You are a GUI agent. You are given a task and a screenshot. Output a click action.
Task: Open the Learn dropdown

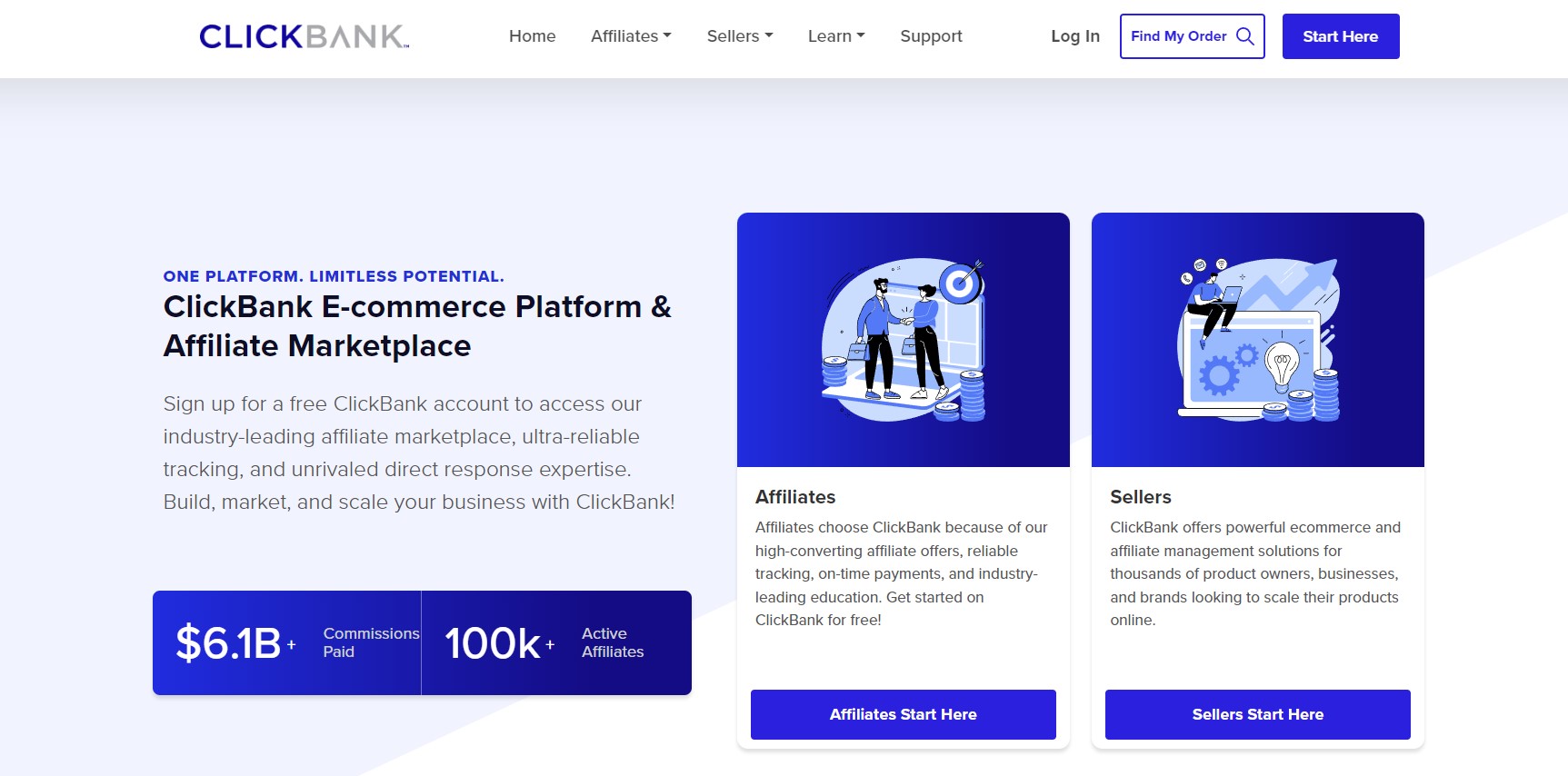836,36
